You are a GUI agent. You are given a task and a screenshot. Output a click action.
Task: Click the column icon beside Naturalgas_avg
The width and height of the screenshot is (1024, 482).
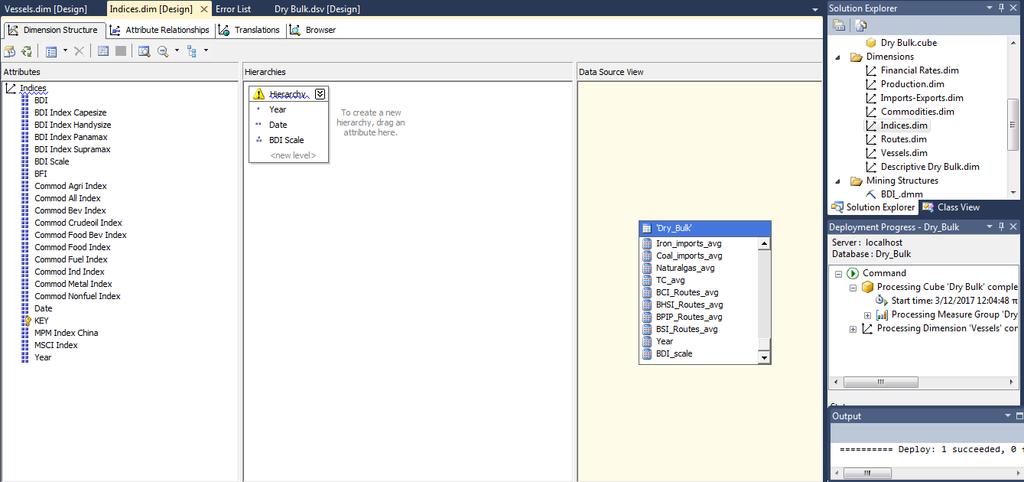click(647, 268)
